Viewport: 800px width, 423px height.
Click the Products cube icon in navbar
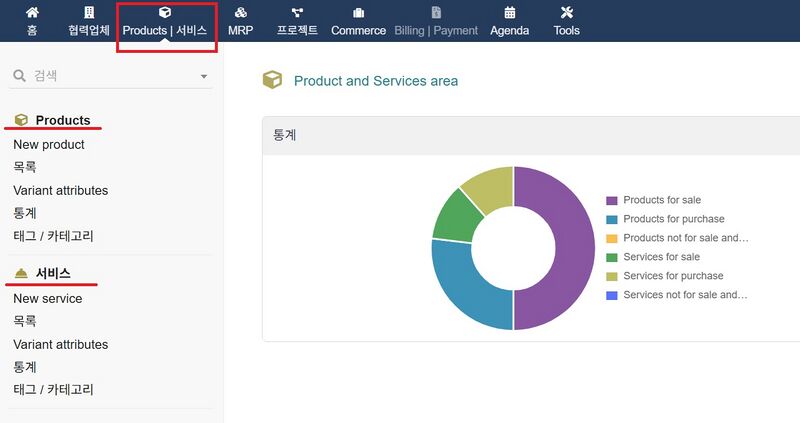click(x=165, y=13)
